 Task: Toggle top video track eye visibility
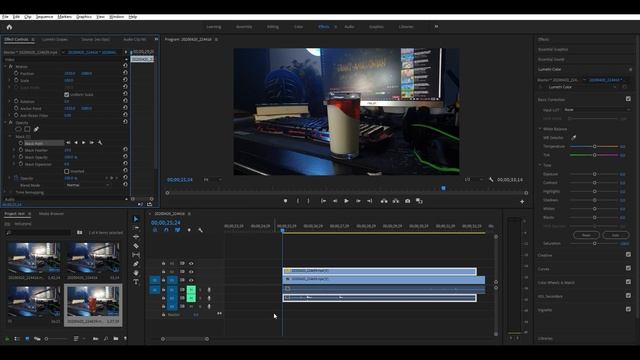click(191, 264)
